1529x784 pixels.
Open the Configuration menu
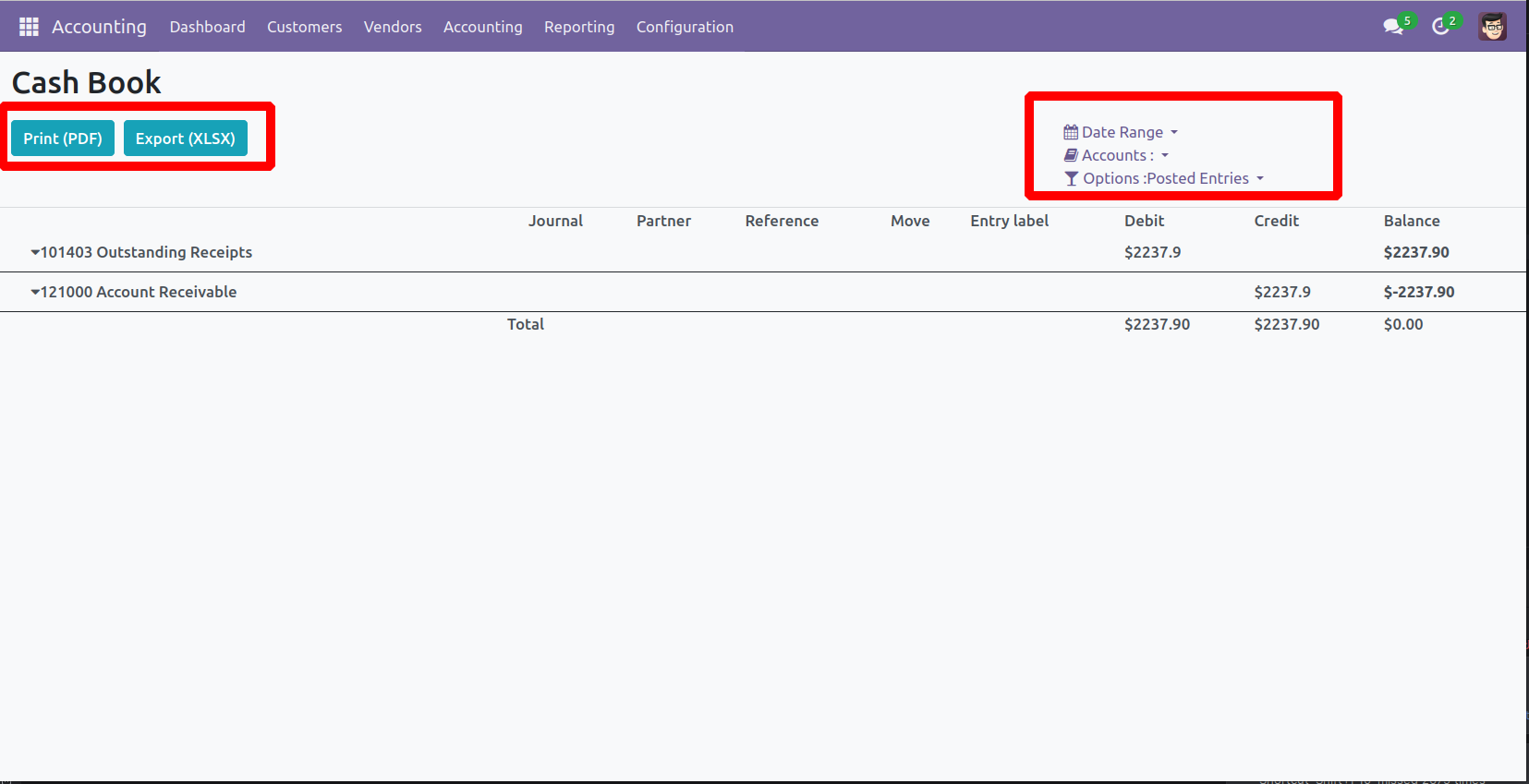685,27
